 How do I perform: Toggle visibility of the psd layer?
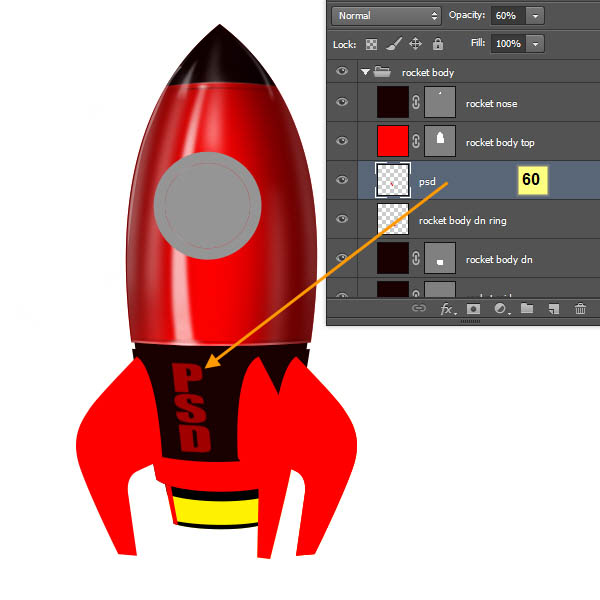click(x=343, y=180)
